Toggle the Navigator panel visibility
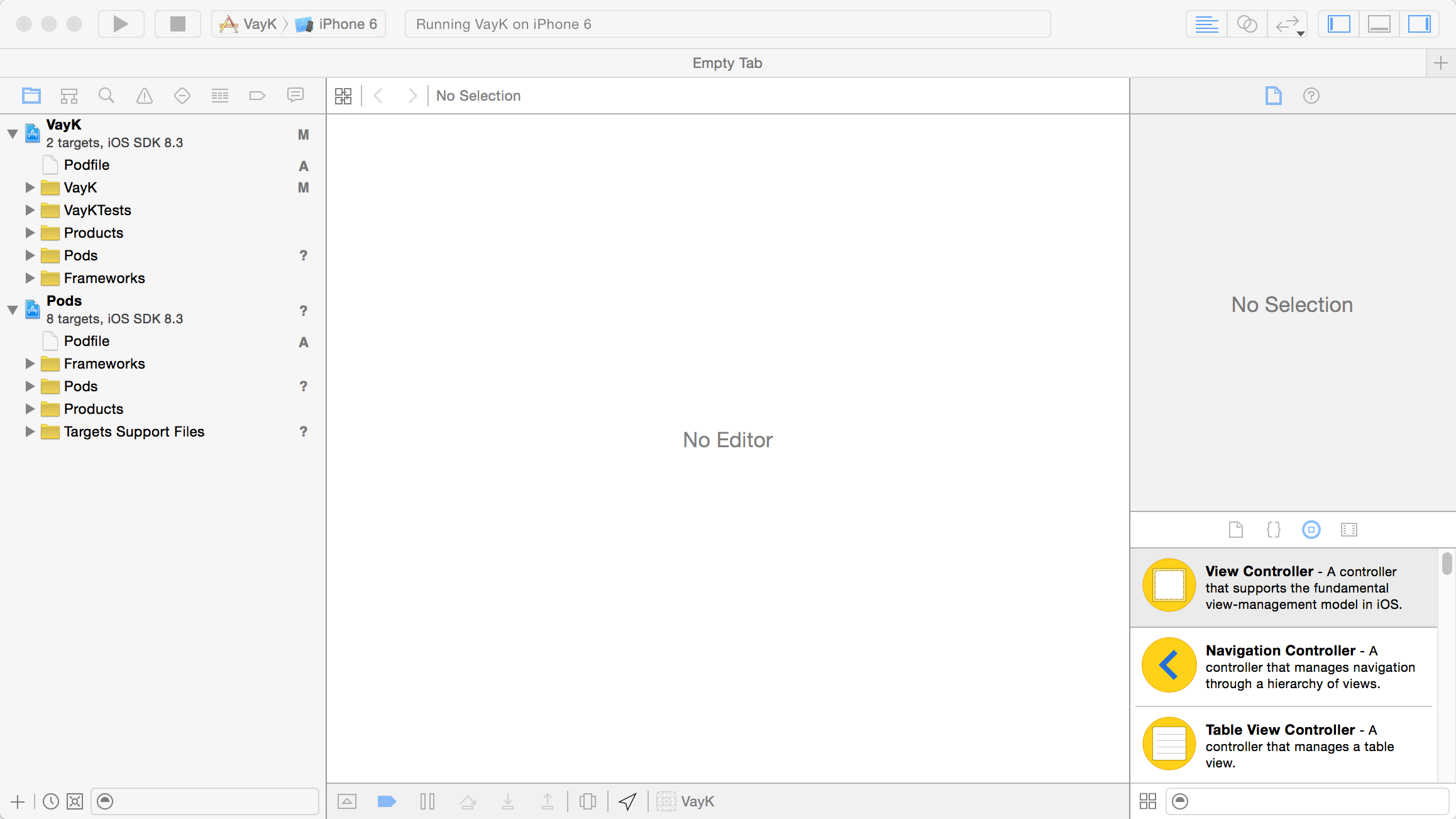 pyautogui.click(x=1338, y=24)
